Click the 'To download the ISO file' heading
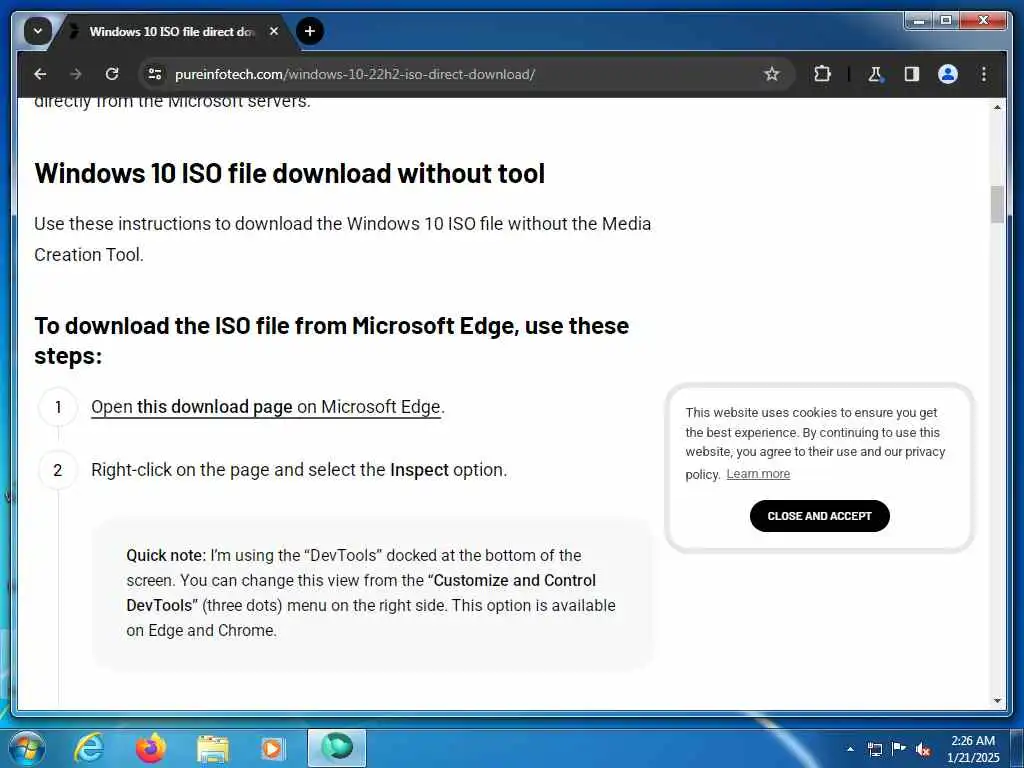This screenshot has height=768, width=1024. [x=331, y=340]
